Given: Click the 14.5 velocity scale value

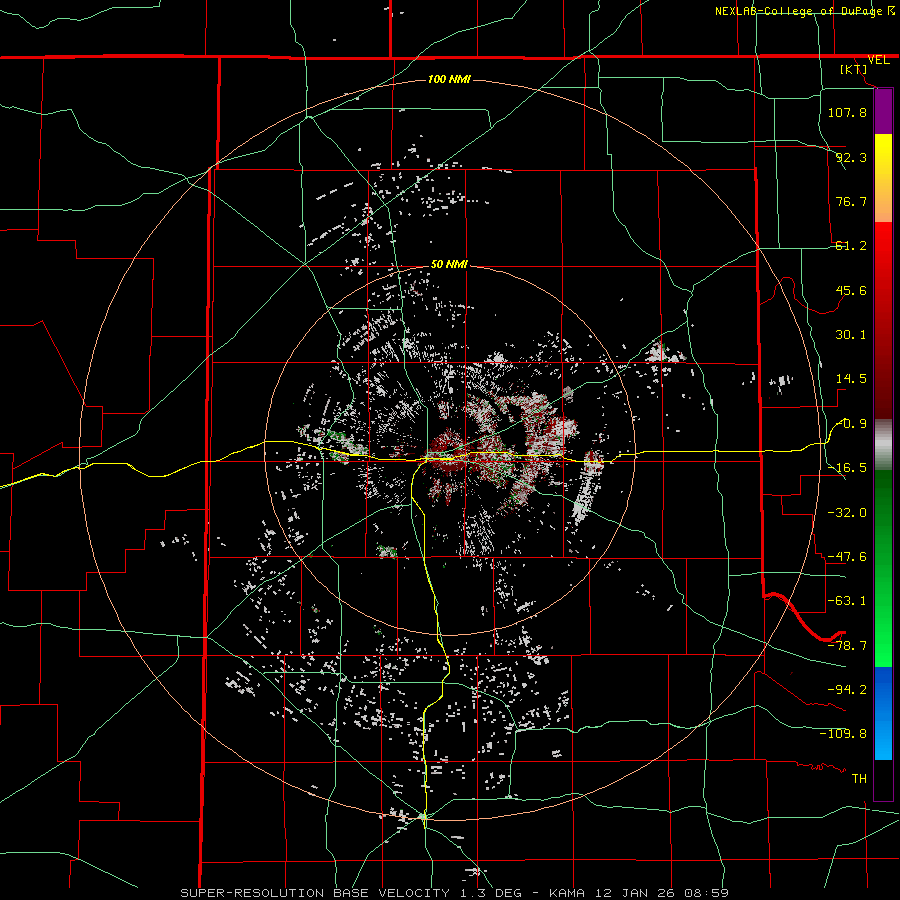Looking at the screenshot, I should tap(851, 379).
